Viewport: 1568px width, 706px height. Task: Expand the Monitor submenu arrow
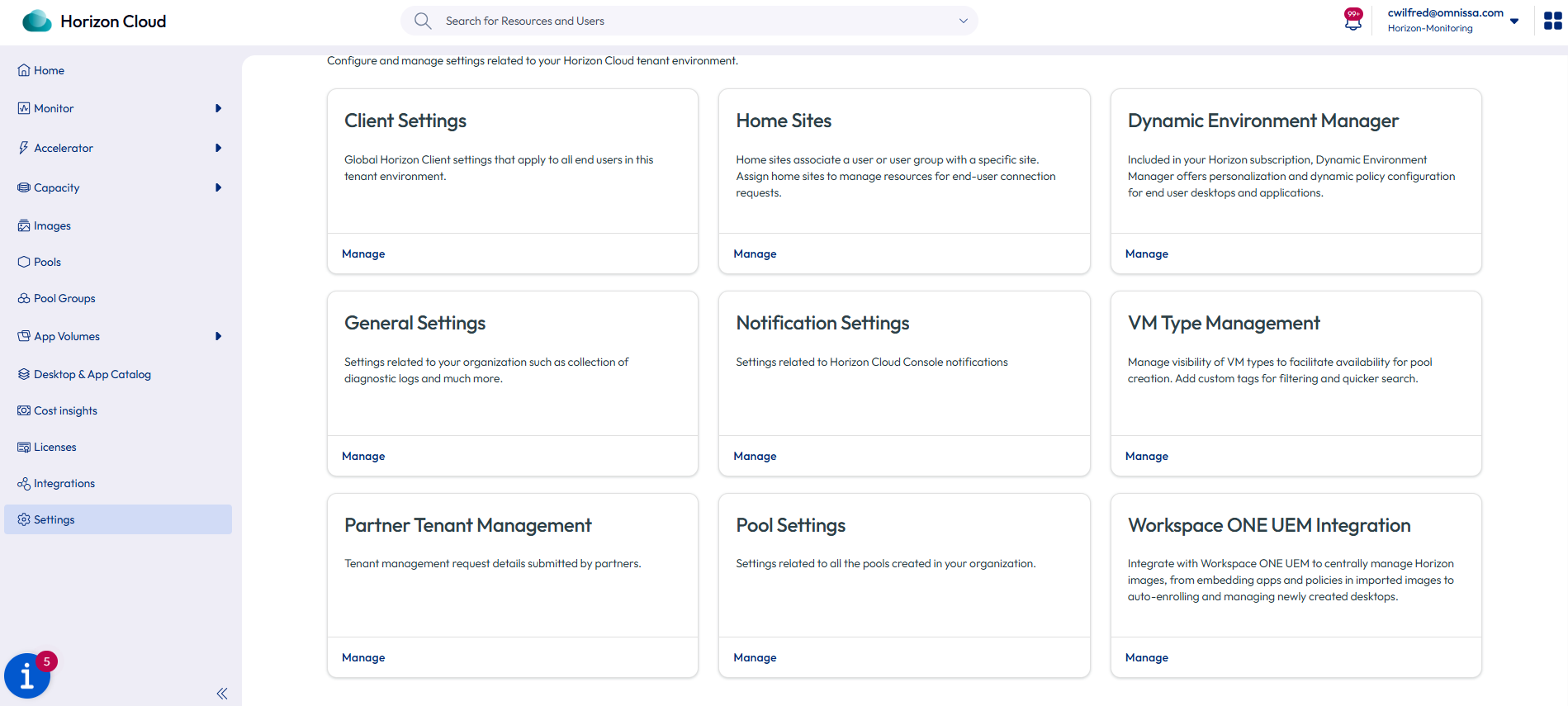tap(218, 108)
